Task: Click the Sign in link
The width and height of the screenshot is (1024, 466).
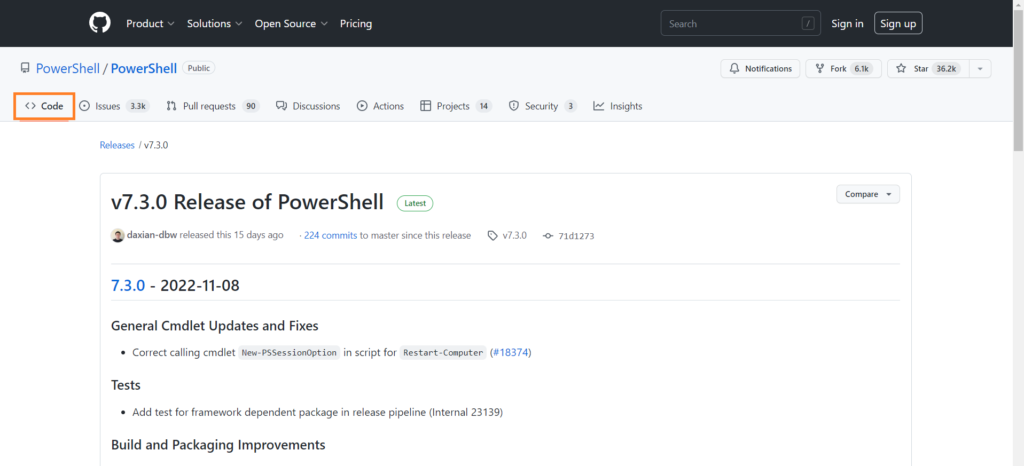Action: point(847,23)
